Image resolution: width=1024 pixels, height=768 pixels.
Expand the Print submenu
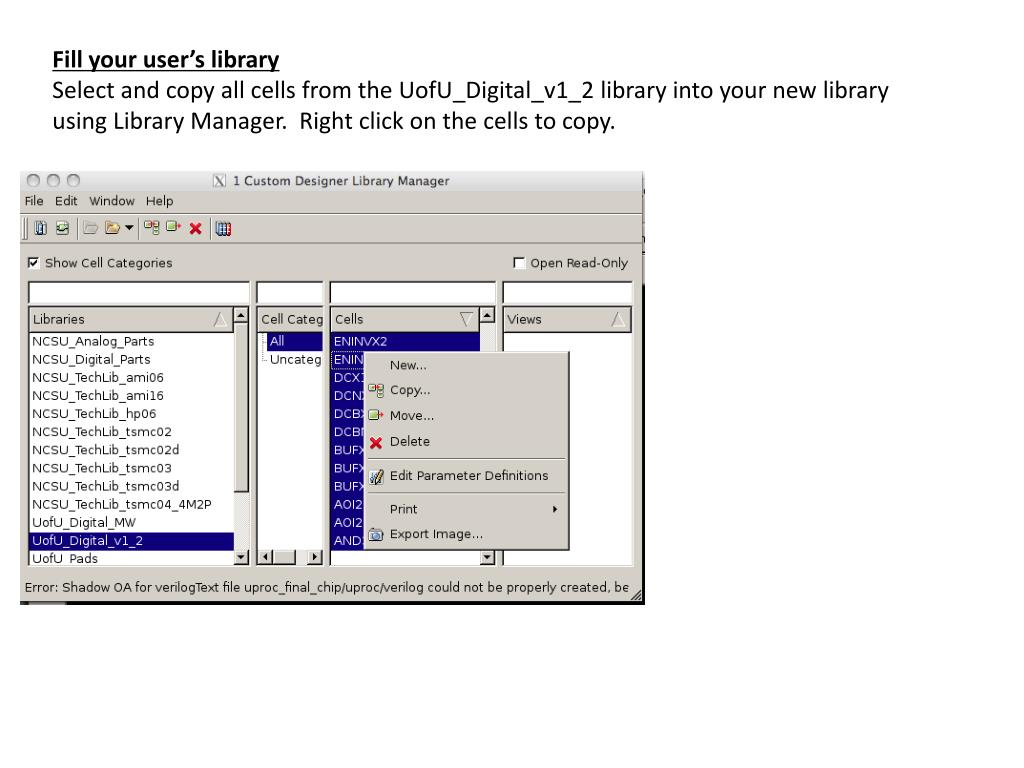pos(466,509)
